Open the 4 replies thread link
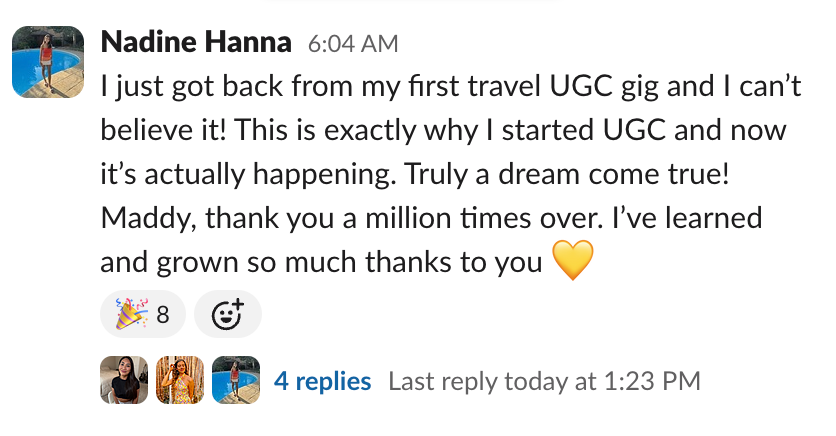Screen dimensions: 836x436 point(322,381)
